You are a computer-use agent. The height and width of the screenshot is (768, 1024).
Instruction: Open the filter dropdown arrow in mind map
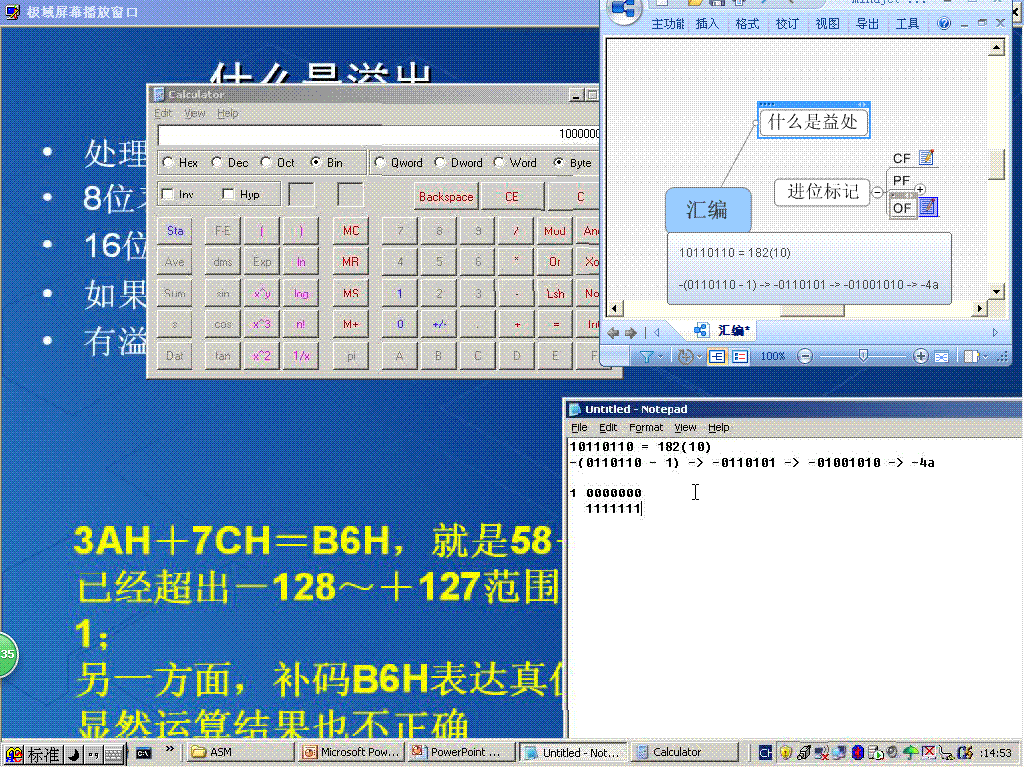point(661,357)
